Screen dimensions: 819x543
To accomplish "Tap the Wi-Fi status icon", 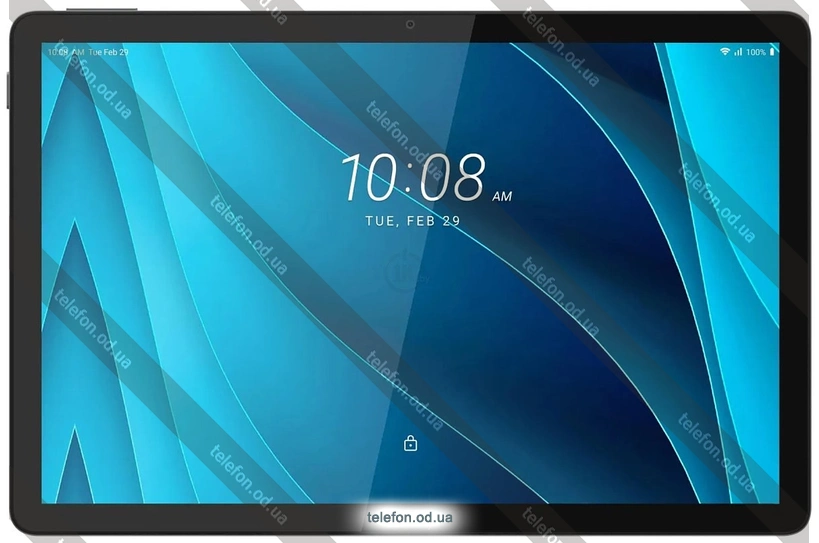I will [724, 51].
